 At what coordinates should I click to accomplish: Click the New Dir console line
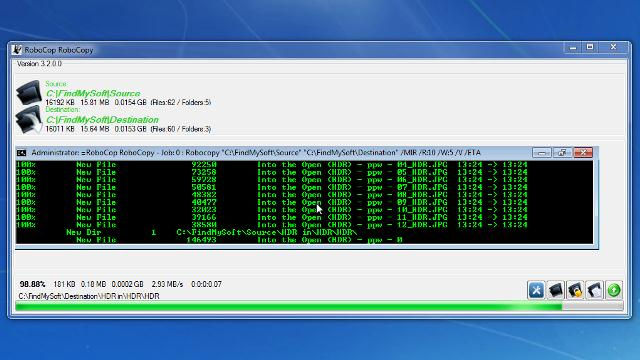(x=211, y=232)
